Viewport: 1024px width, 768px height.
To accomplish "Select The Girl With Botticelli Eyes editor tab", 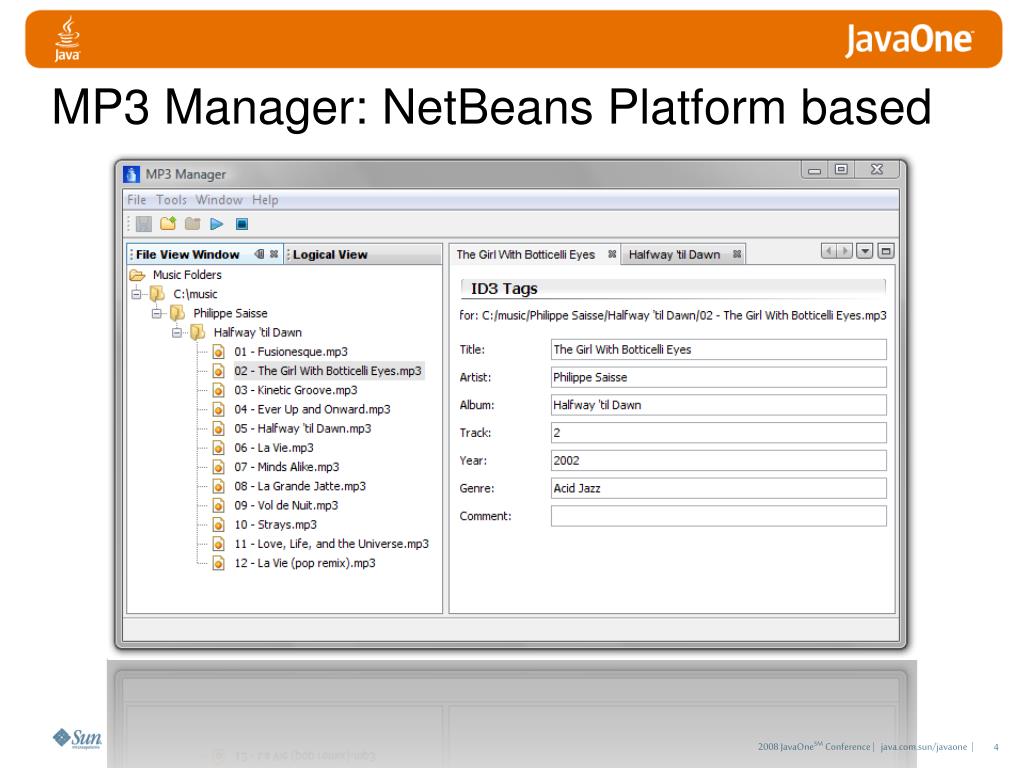I will pyautogui.click(x=526, y=255).
